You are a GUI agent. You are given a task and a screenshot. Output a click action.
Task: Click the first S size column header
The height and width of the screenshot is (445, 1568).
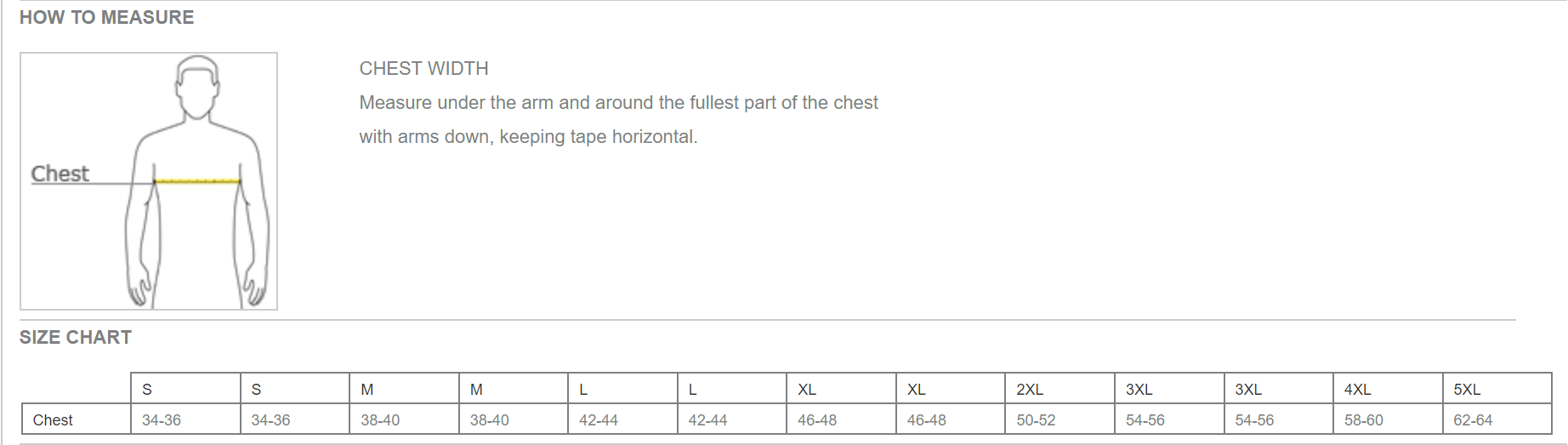click(x=147, y=389)
